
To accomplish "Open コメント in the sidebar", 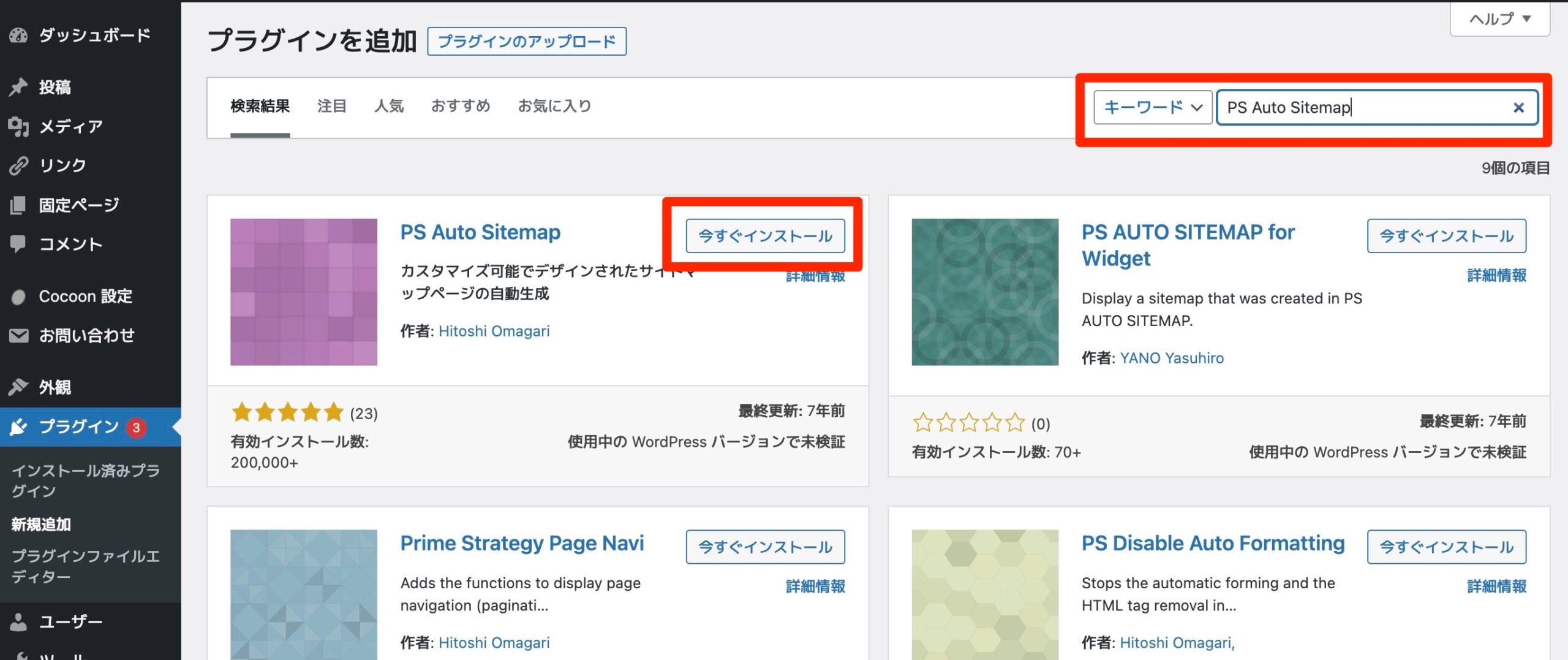I will (71, 244).
